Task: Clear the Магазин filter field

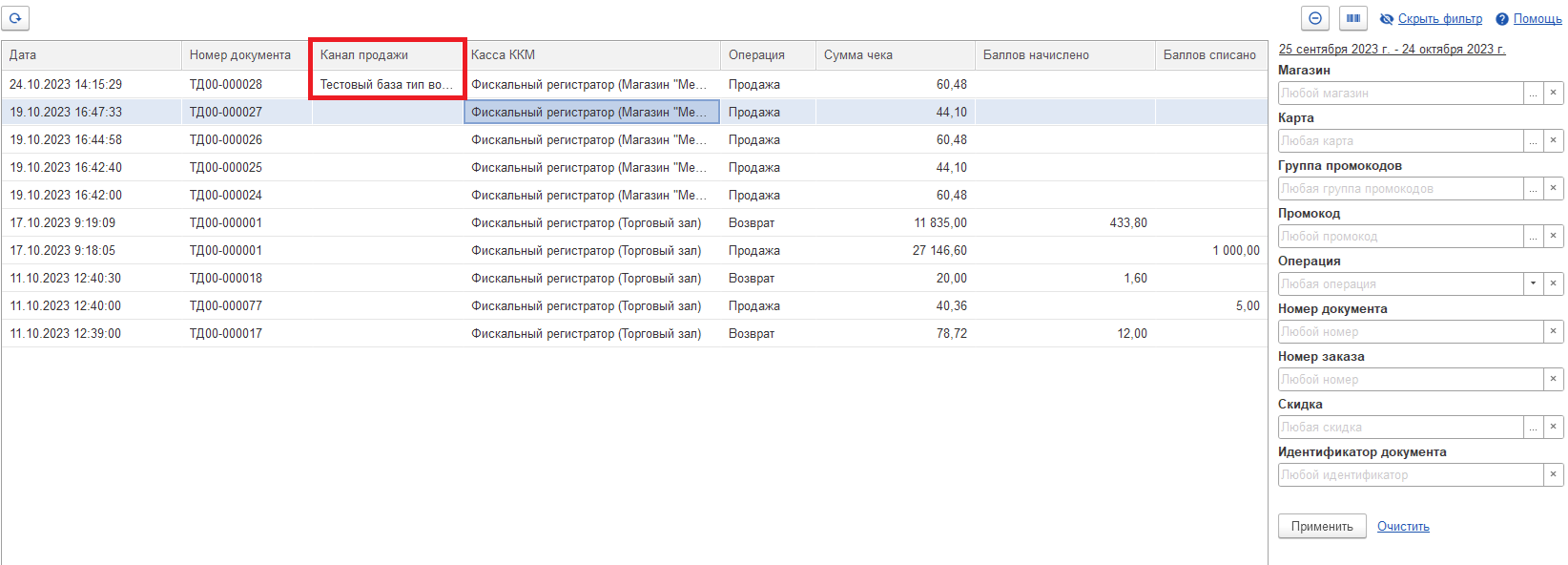Action: pos(1553,94)
